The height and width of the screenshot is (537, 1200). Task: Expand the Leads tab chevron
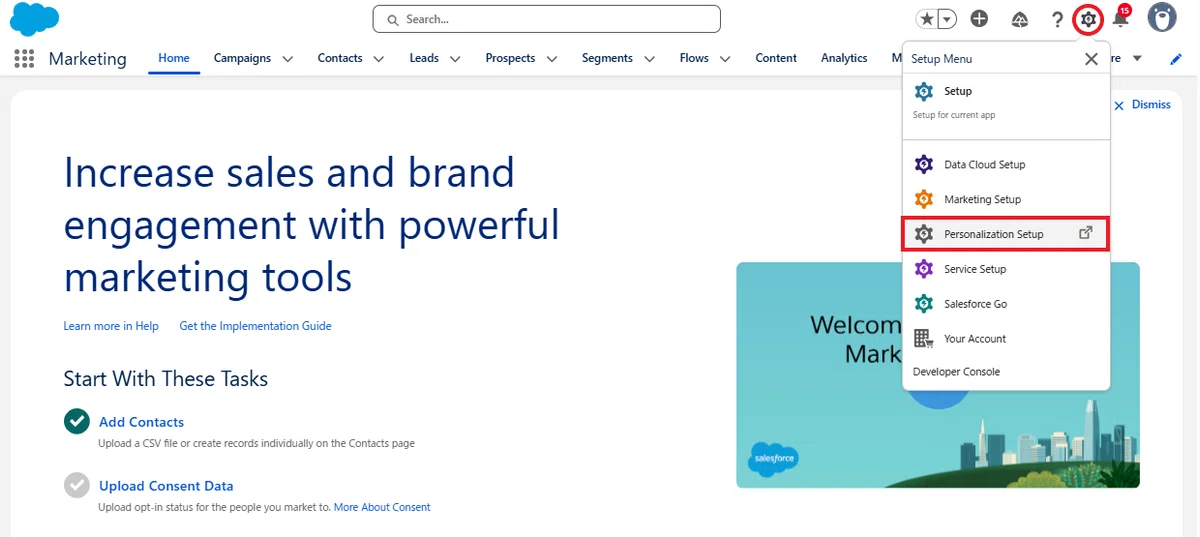coord(455,59)
